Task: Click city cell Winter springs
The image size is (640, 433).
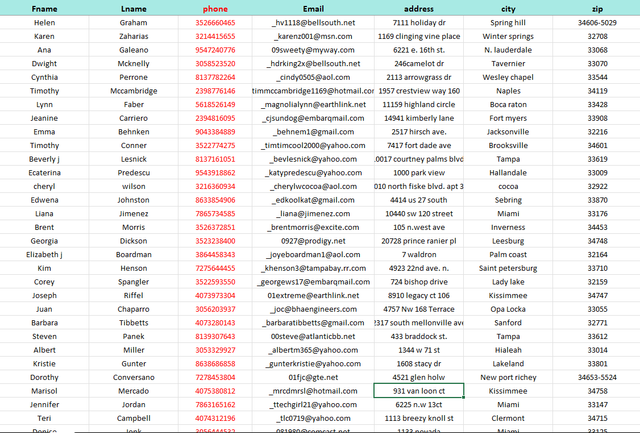Action: pyautogui.click(x=508, y=36)
